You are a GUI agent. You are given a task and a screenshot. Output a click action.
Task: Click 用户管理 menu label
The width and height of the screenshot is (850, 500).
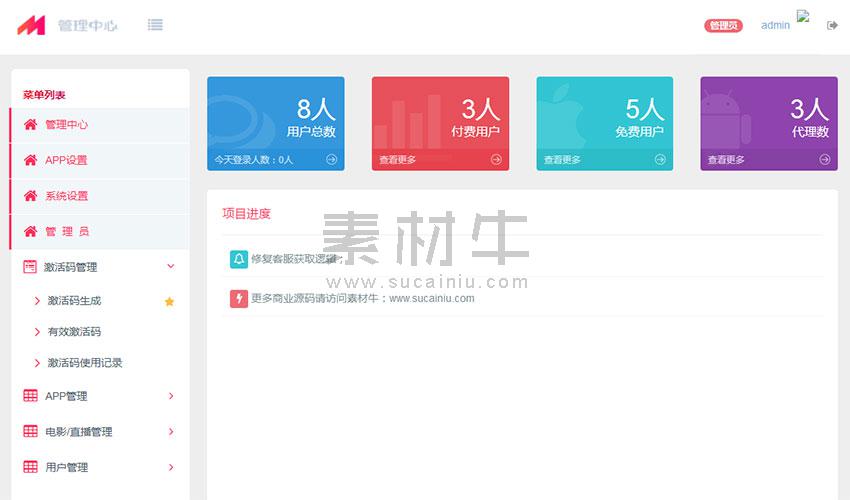pos(66,467)
